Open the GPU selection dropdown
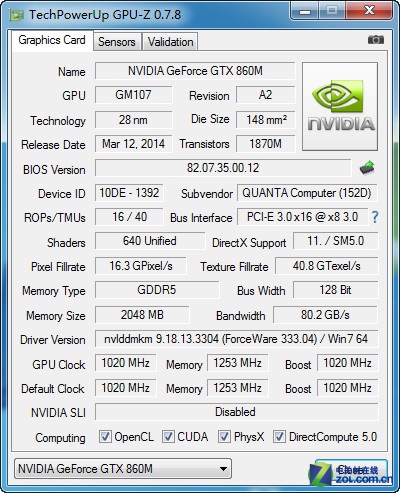Viewport: 400px width, 493px height. 123,469
